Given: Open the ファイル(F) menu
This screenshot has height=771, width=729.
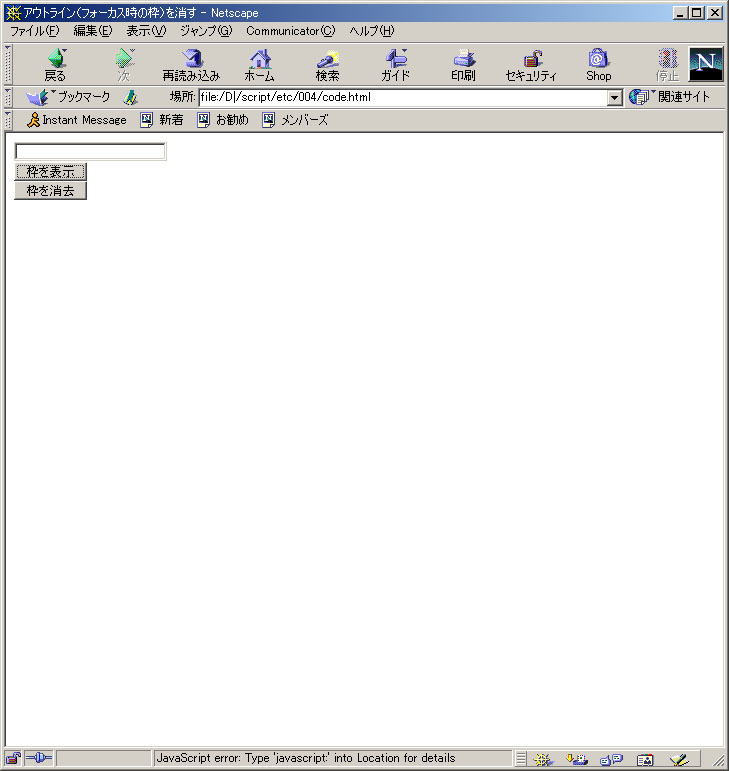Looking at the screenshot, I should point(35,31).
